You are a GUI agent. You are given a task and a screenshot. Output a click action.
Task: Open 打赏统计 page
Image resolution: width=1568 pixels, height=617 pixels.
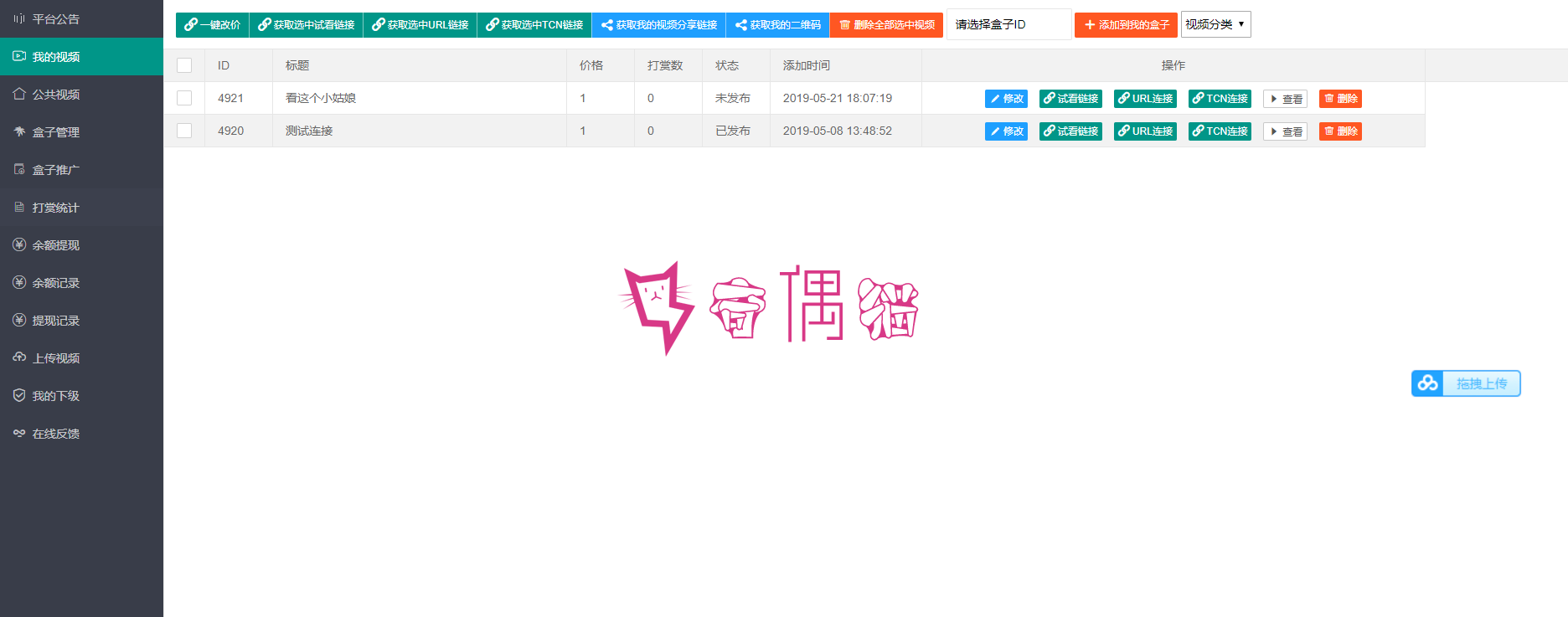pyautogui.click(x=81, y=207)
